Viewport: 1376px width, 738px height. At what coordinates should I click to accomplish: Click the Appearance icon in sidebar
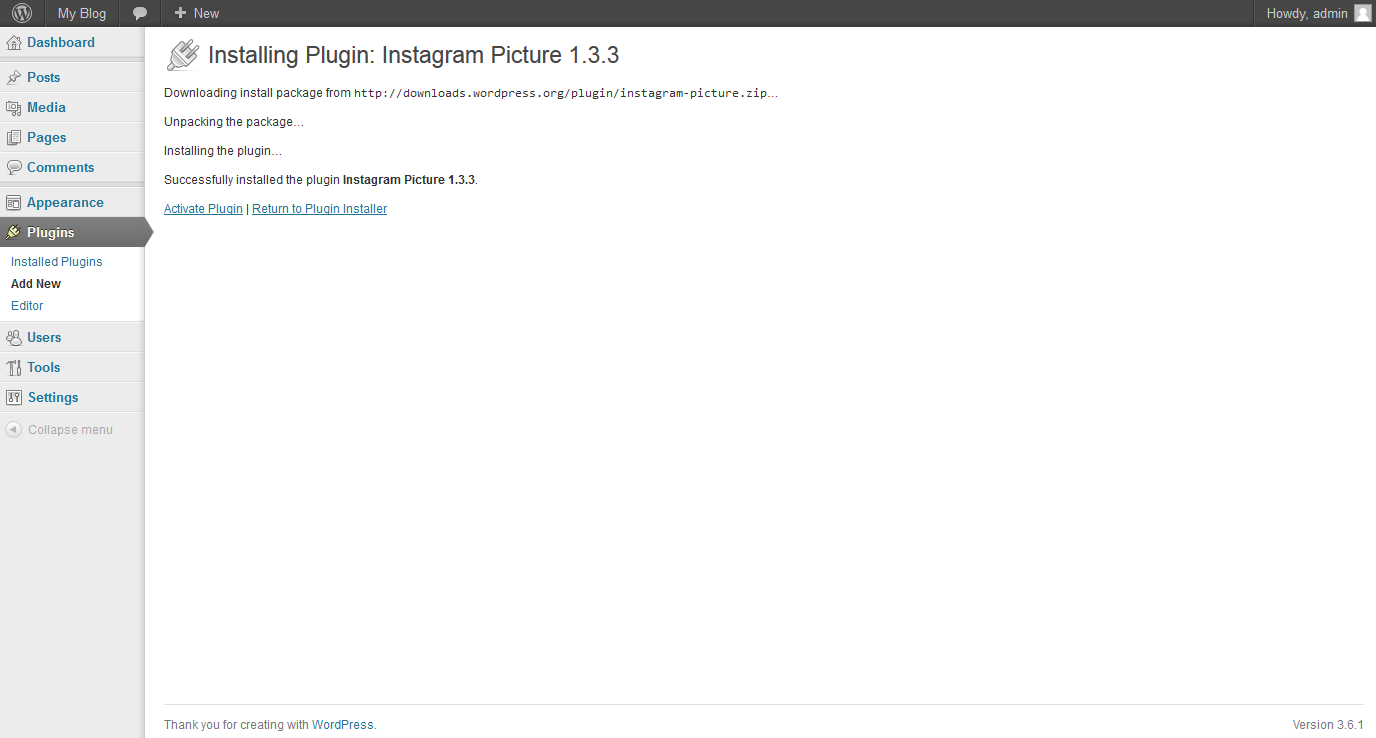point(14,203)
